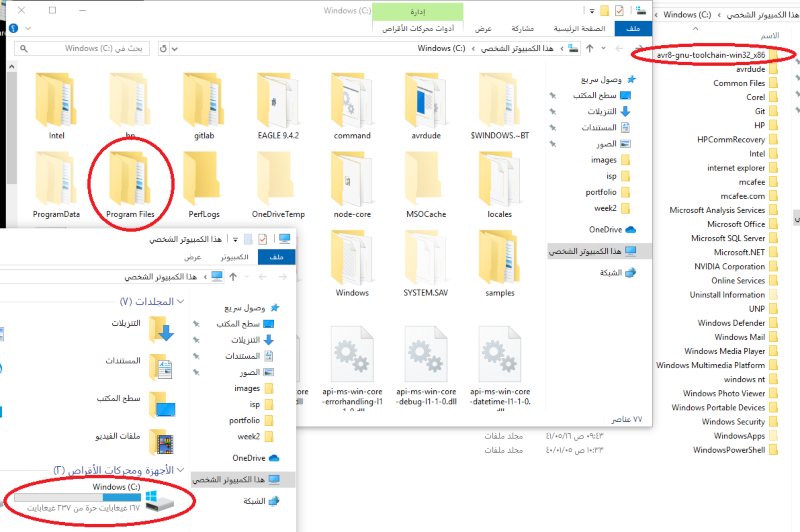Select portfolio in Windows (C:) navigation pane
The height and width of the screenshot is (532, 800).
tap(608, 192)
